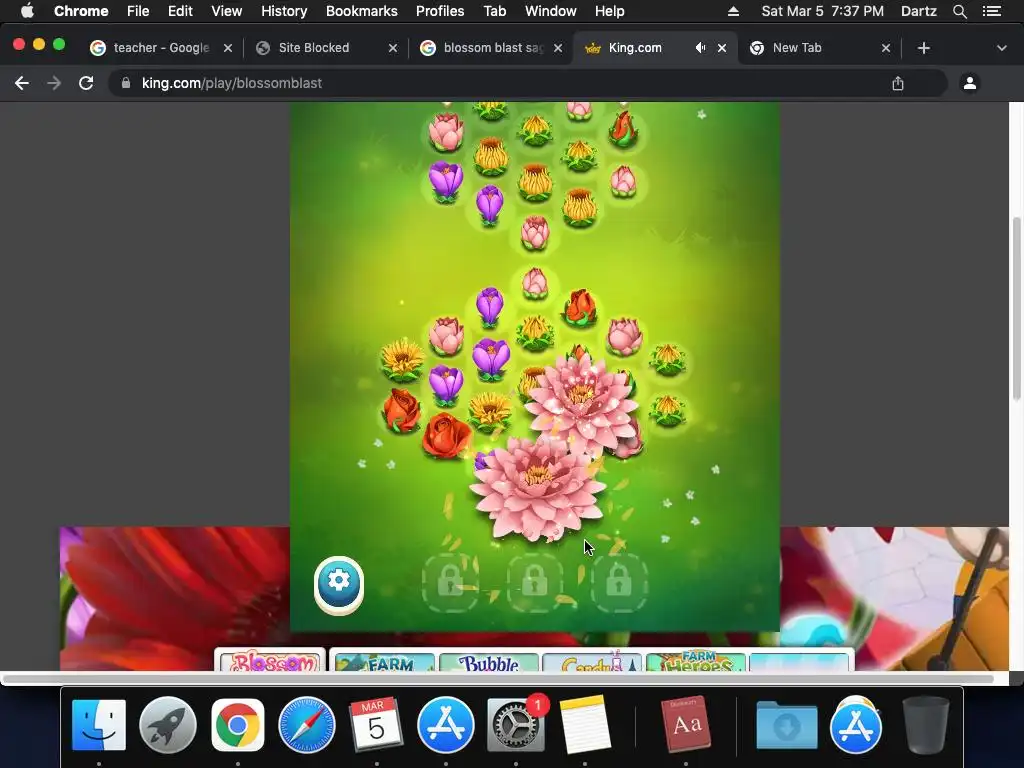Select the Farm Heroes game thumbnail

pyautogui.click(x=696, y=662)
